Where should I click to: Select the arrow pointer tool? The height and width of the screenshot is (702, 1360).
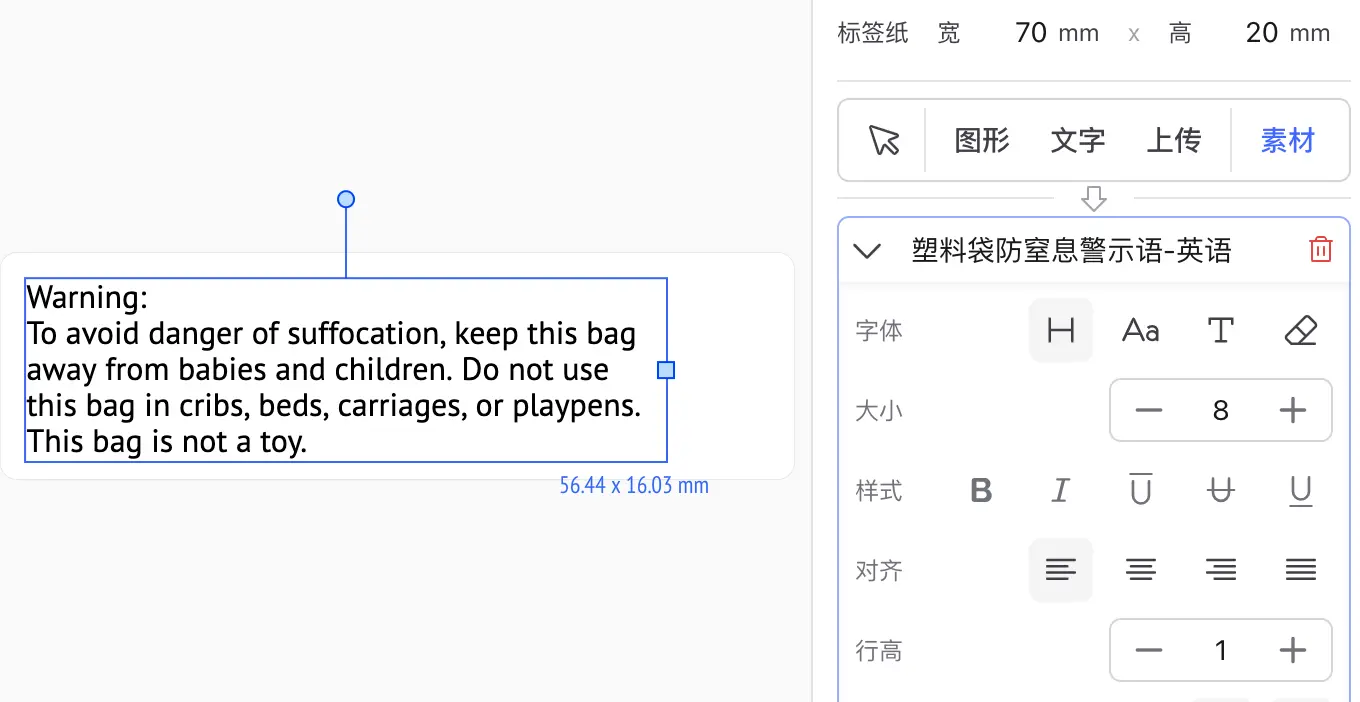pos(884,141)
